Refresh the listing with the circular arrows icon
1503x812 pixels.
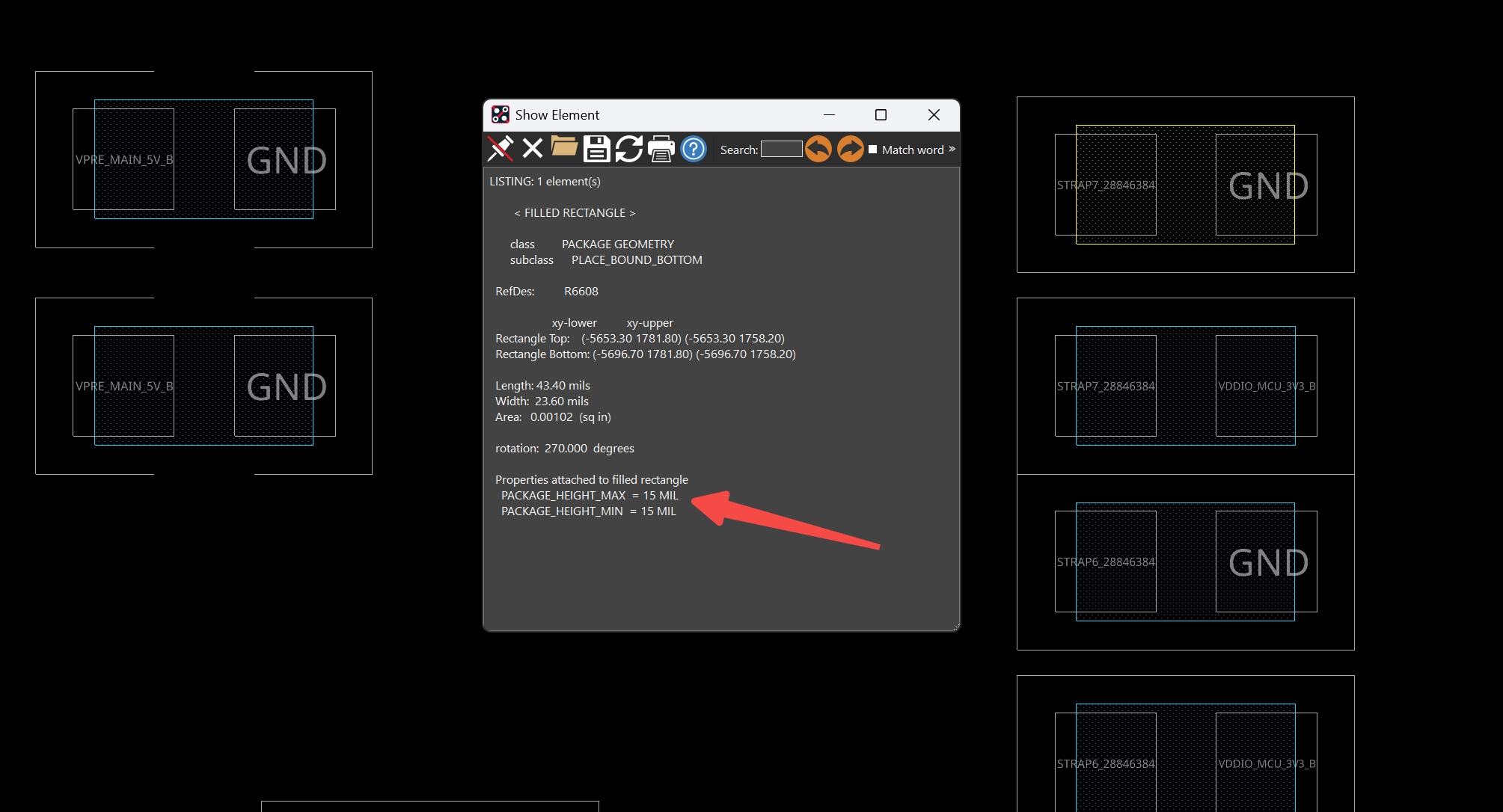(x=628, y=149)
